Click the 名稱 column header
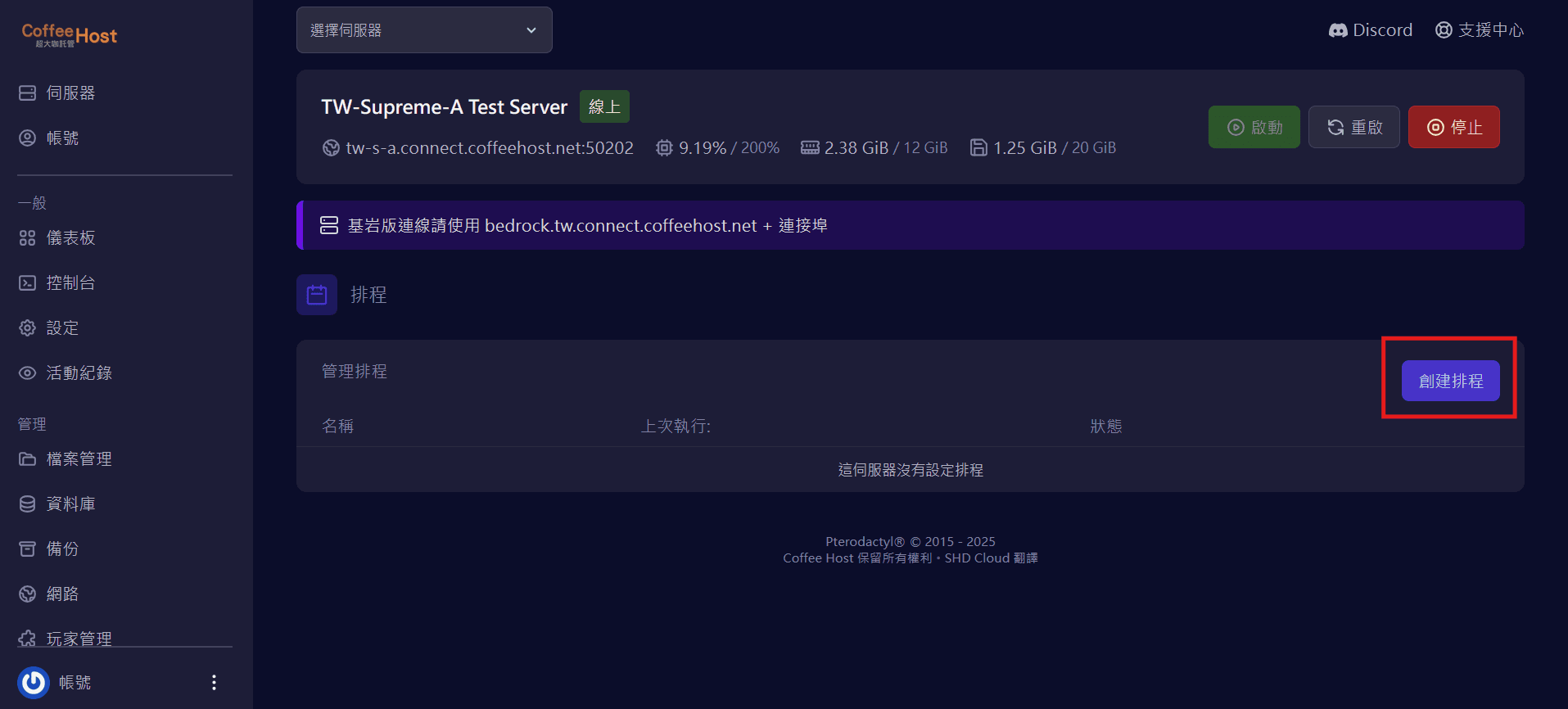This screenshot has height=709, width=1568. tap(338, 427)
